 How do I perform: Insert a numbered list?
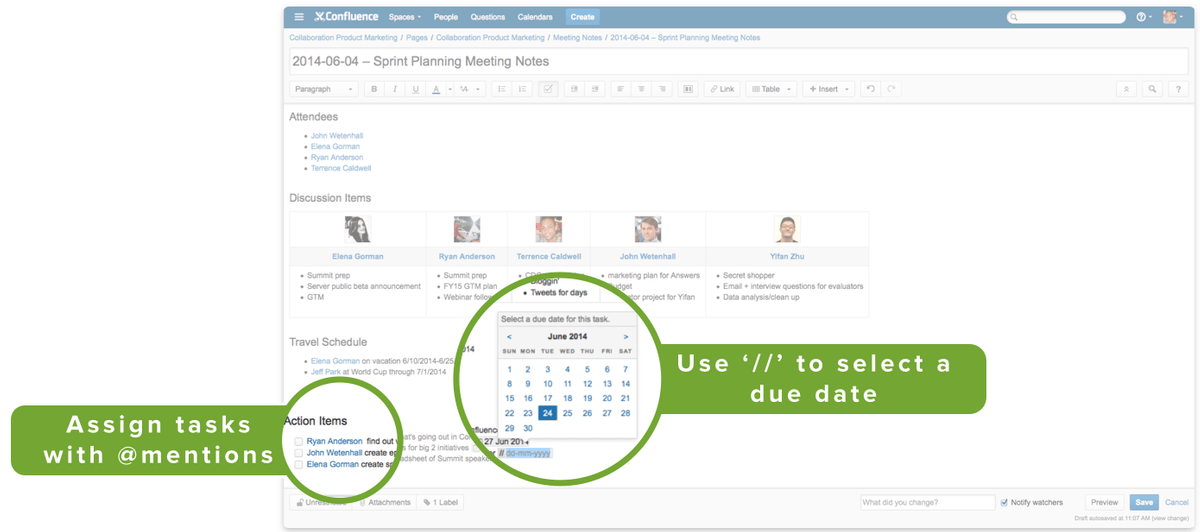[x=522, y=89]
